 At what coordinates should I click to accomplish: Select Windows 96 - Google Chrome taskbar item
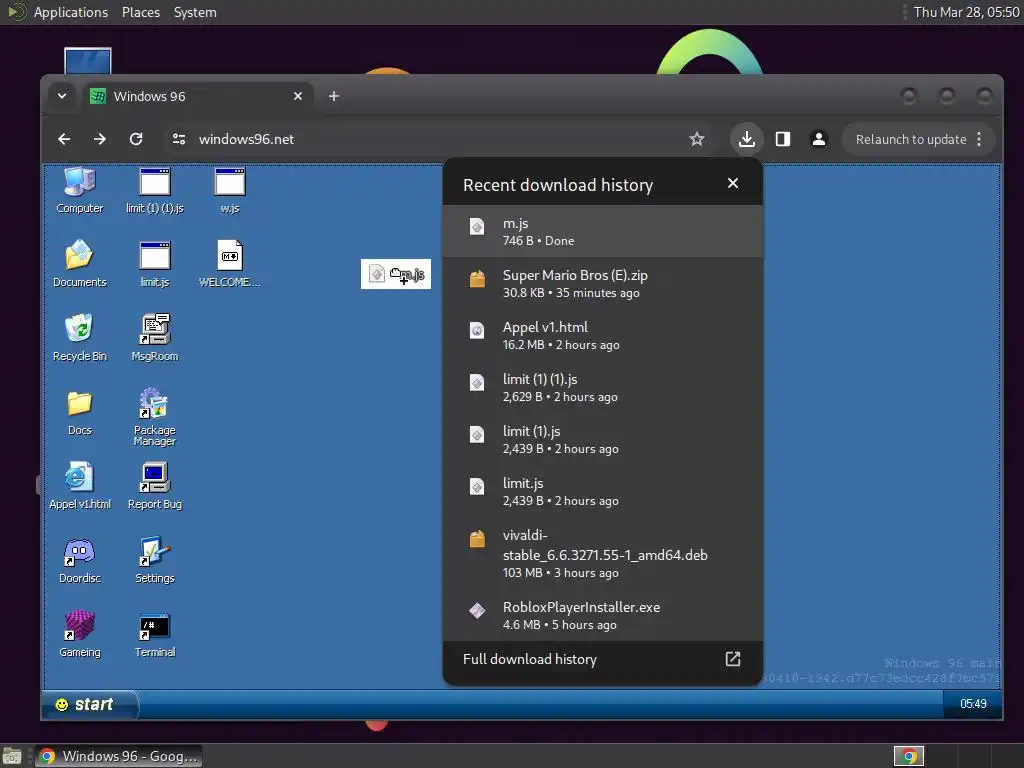tap(118, 756)
